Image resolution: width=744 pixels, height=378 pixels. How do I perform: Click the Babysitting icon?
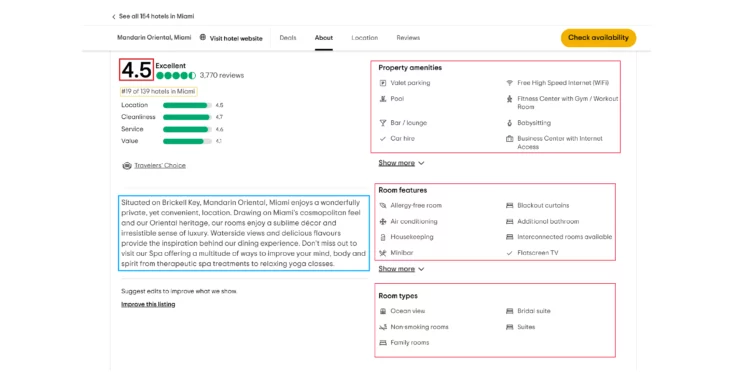(x=510, y=123)
